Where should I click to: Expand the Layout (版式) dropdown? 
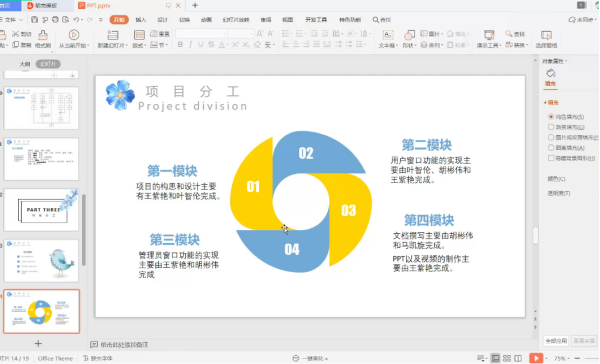pyautogui.click(x=139, y=46)
